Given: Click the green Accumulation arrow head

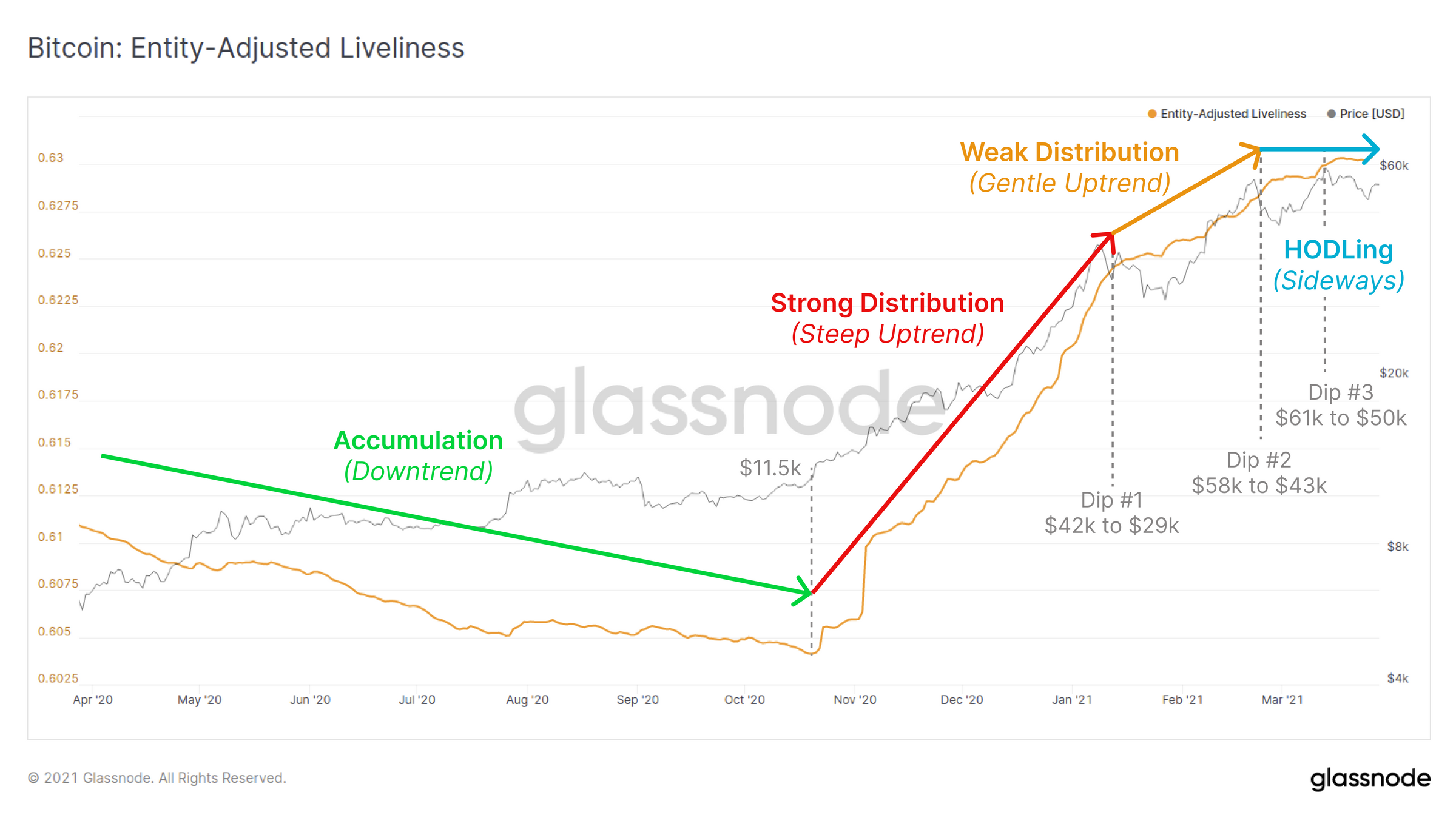Looking at the screenshot, I should tap(803, 591).
